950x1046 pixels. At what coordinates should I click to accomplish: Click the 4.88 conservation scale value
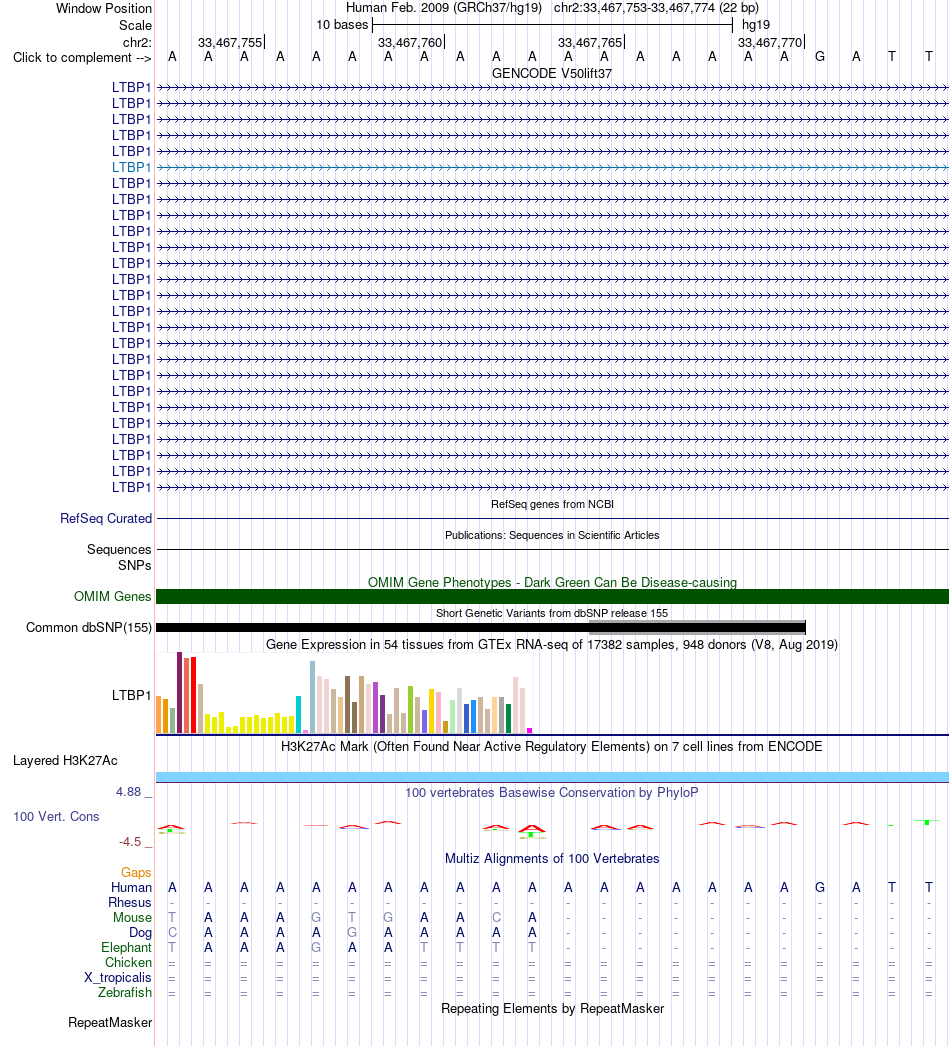[129, 792]
